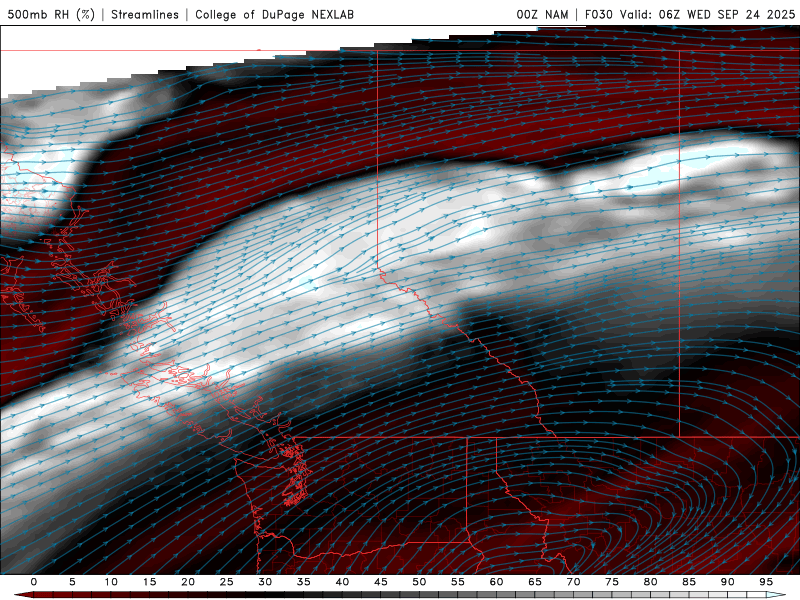
Task: Select the colorbar label "15"
Action: [149, 582]
